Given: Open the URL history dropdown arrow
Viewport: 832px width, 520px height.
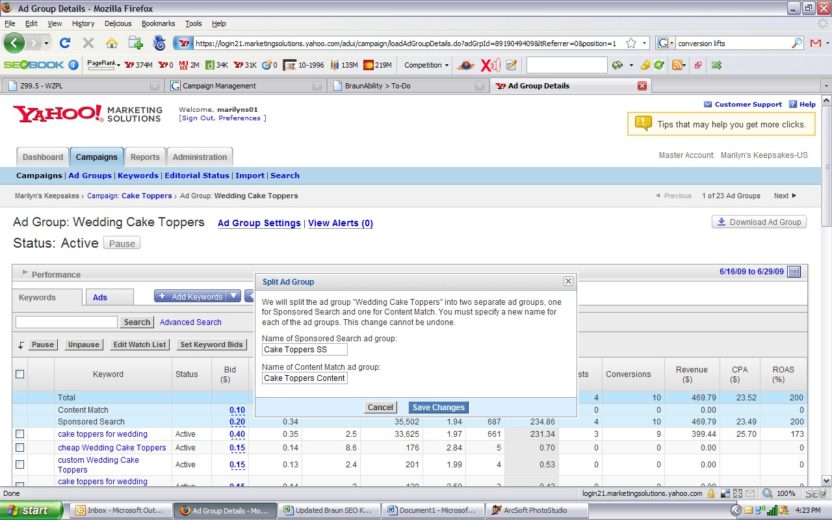Looking at the screenshot, I should point(645,43).
